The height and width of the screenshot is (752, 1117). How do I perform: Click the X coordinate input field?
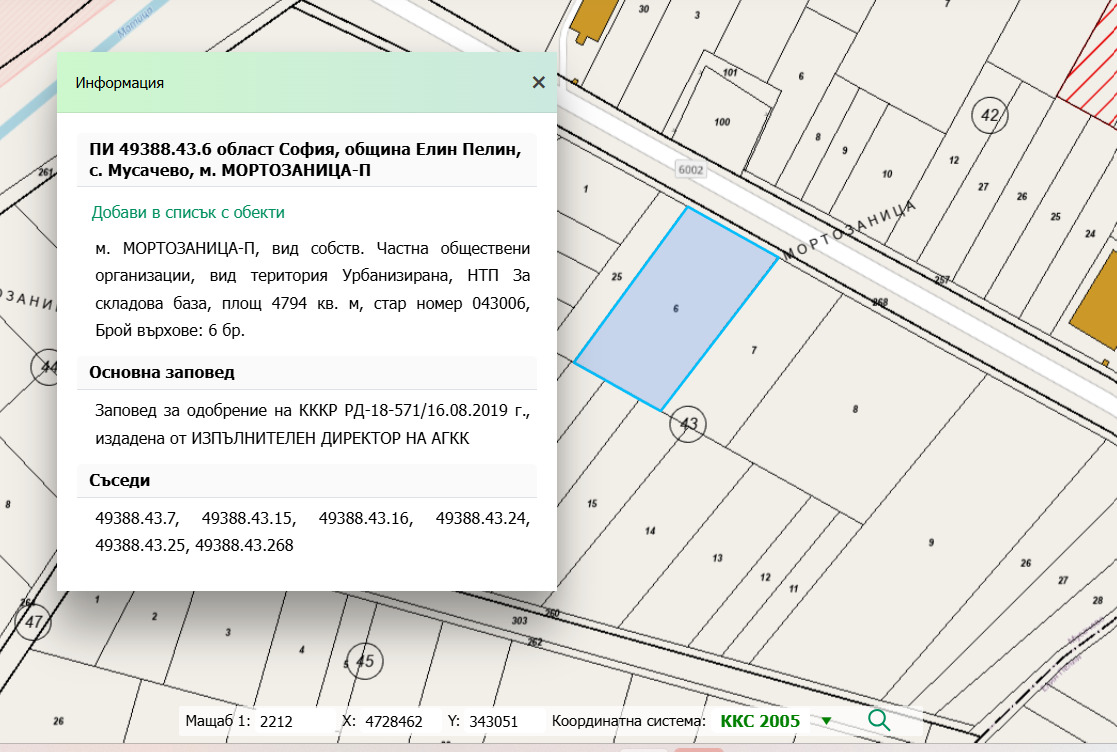[397, 721]
